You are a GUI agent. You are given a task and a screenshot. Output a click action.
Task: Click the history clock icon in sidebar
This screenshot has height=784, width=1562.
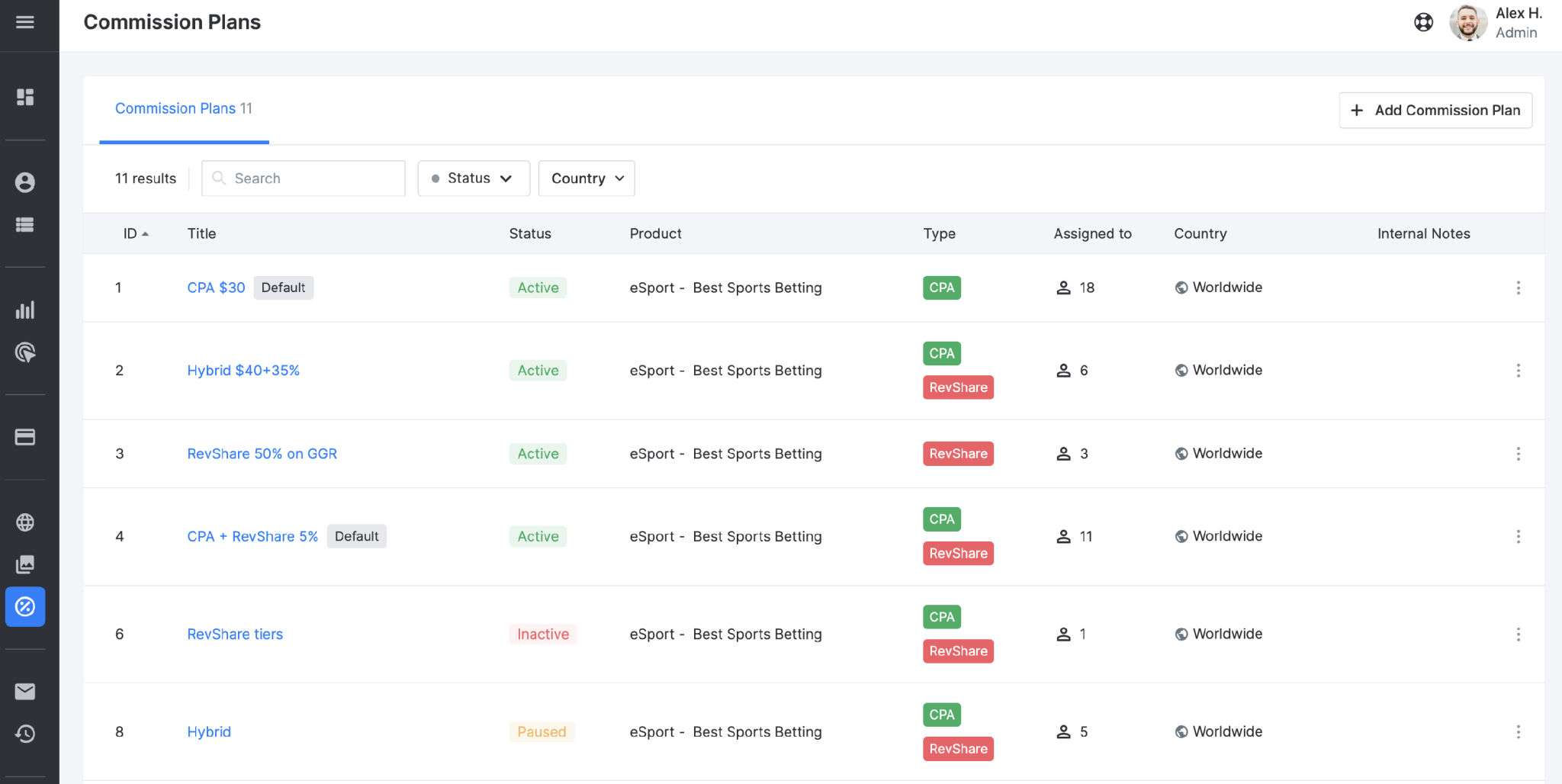click(25, 734)
